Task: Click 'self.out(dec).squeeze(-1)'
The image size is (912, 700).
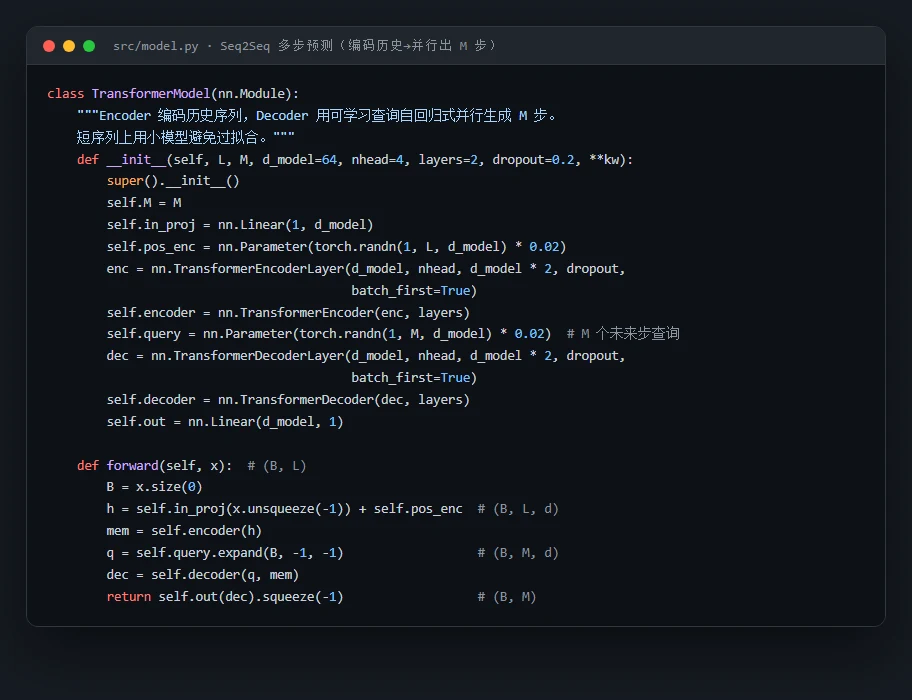Action: [x=251, y=597]
